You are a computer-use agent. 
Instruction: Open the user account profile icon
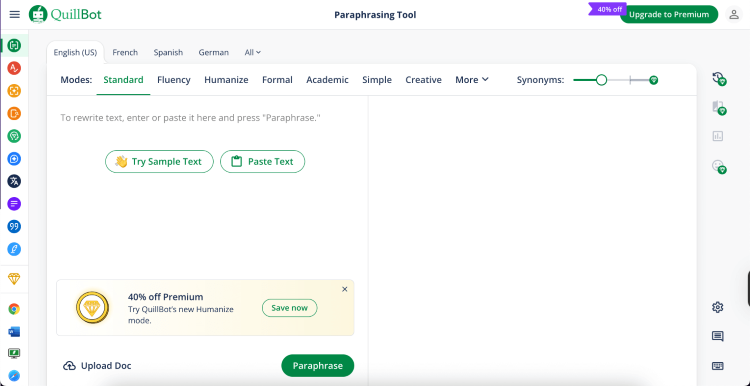pyautogui.click(x=734, y=14)
